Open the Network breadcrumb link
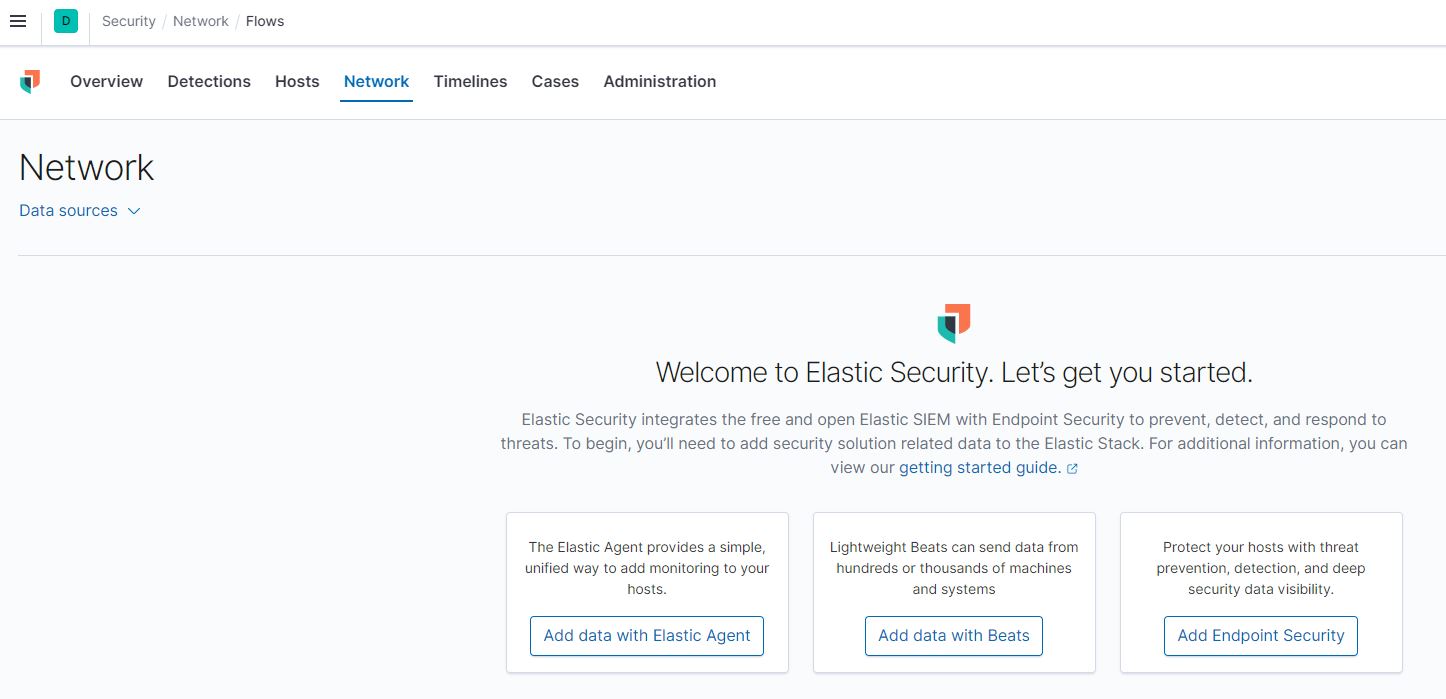 (x=200, y=20)
